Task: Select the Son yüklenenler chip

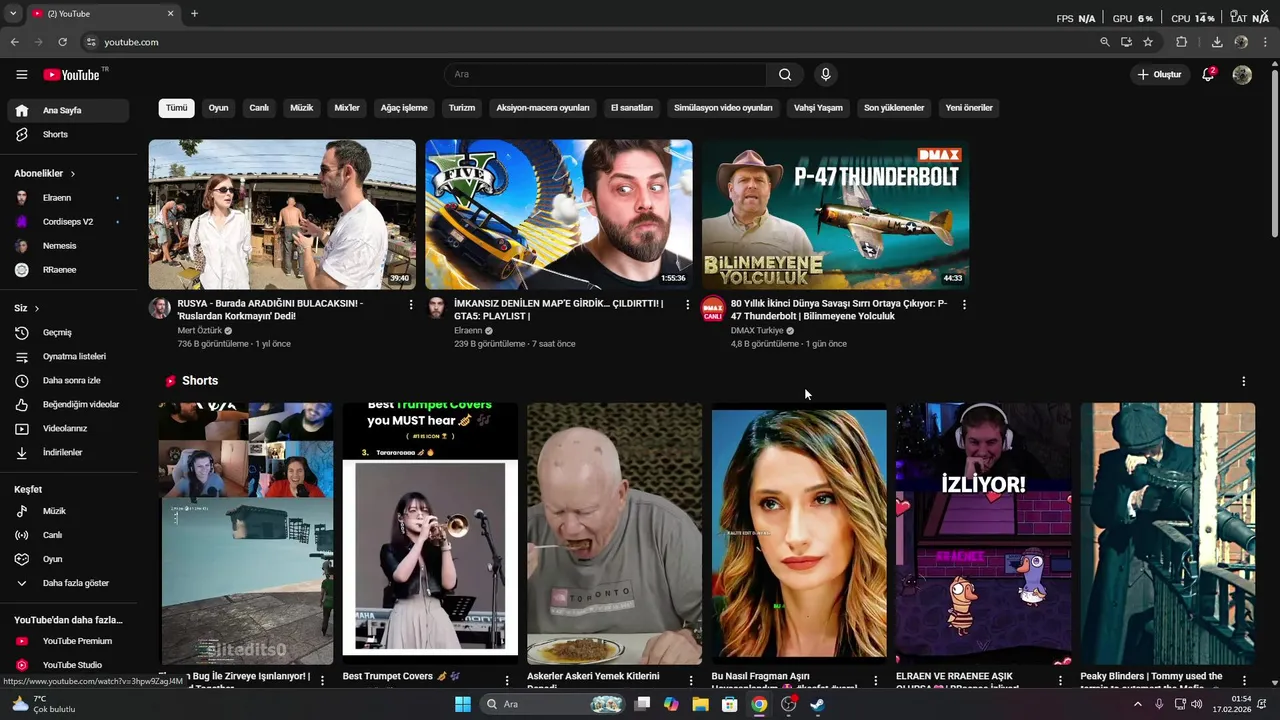Action: coord(894,108)
